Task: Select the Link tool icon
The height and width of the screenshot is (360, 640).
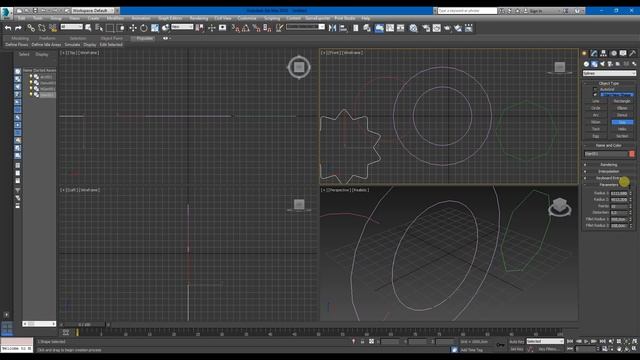Action: [31, 28]
